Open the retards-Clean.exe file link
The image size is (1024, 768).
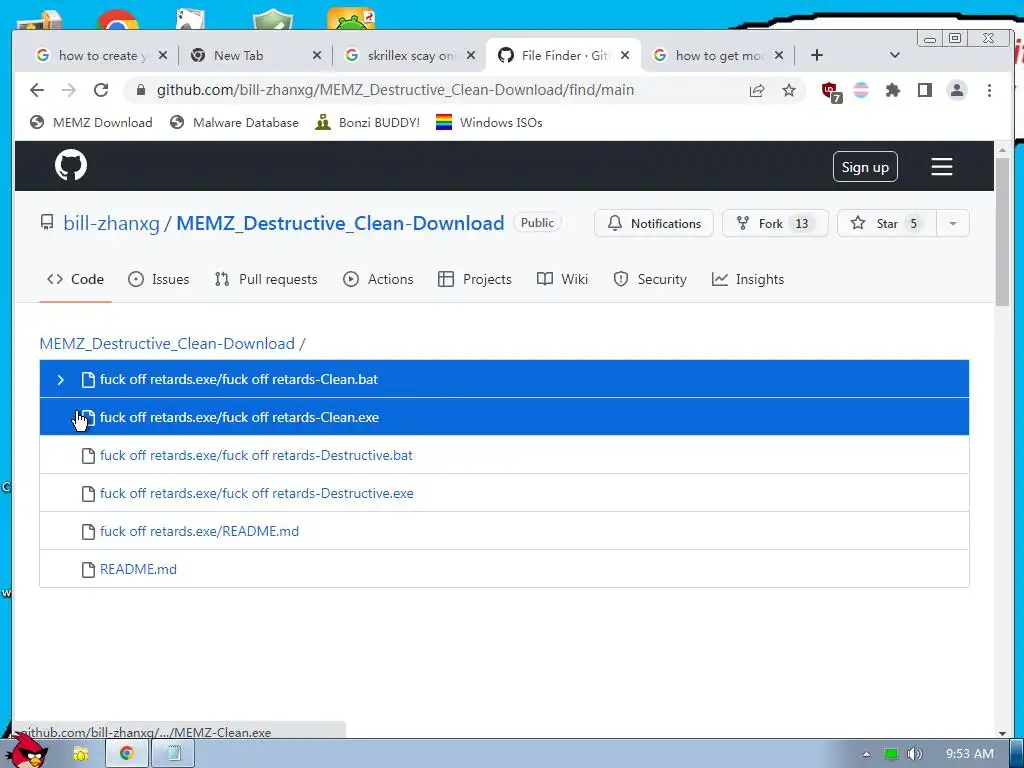tap(239, 417)
